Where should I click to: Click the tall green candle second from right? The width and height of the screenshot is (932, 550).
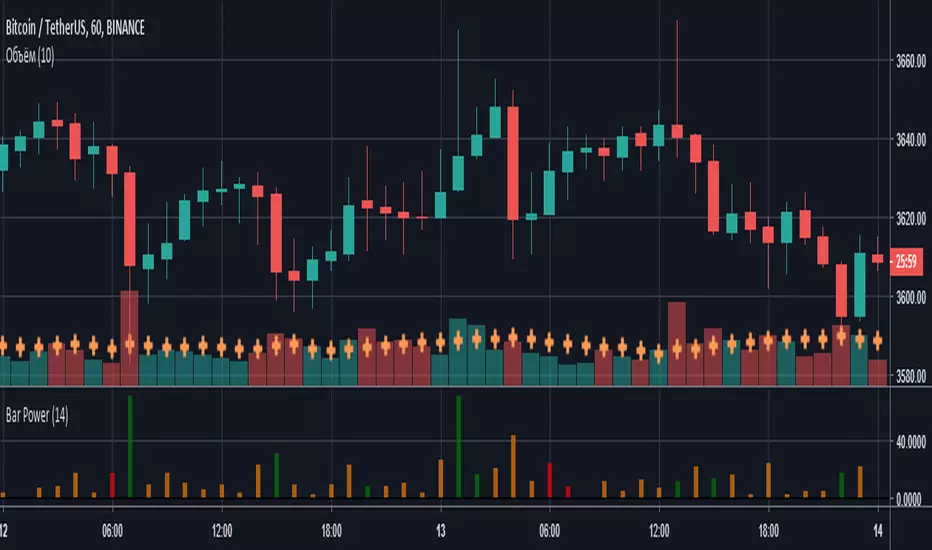tap(860, 284)
